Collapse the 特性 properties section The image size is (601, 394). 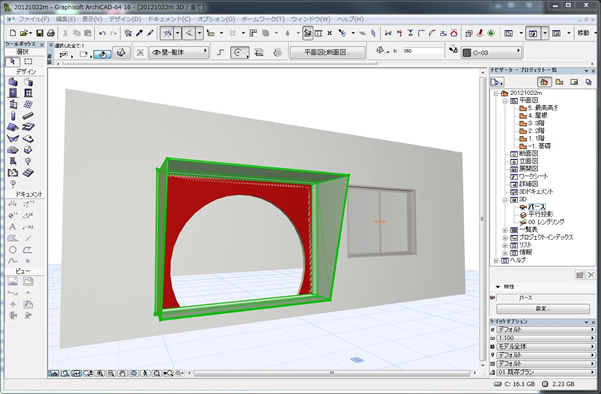point(498,287)
